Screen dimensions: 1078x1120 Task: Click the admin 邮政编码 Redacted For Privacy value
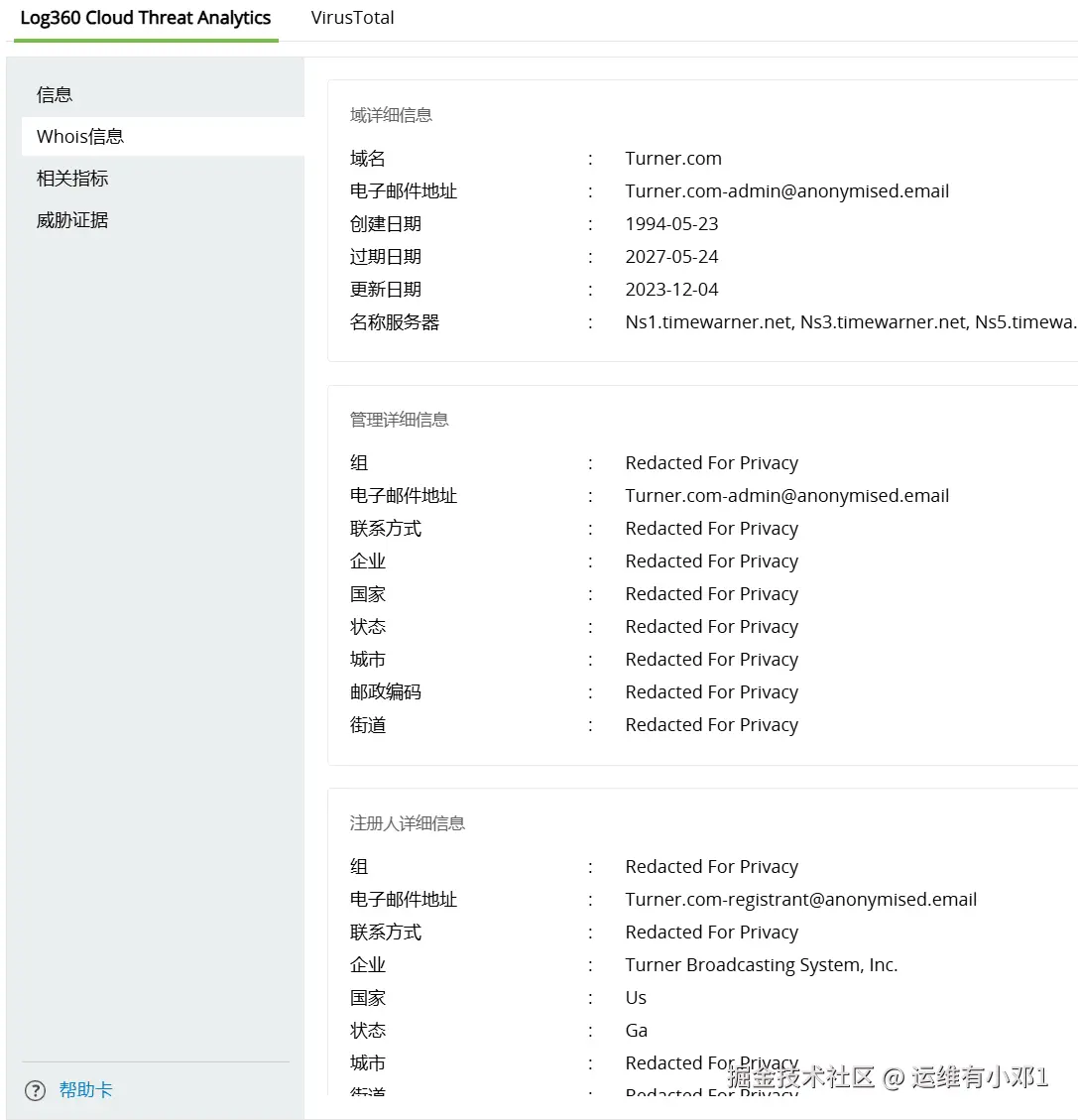(712, 692)
